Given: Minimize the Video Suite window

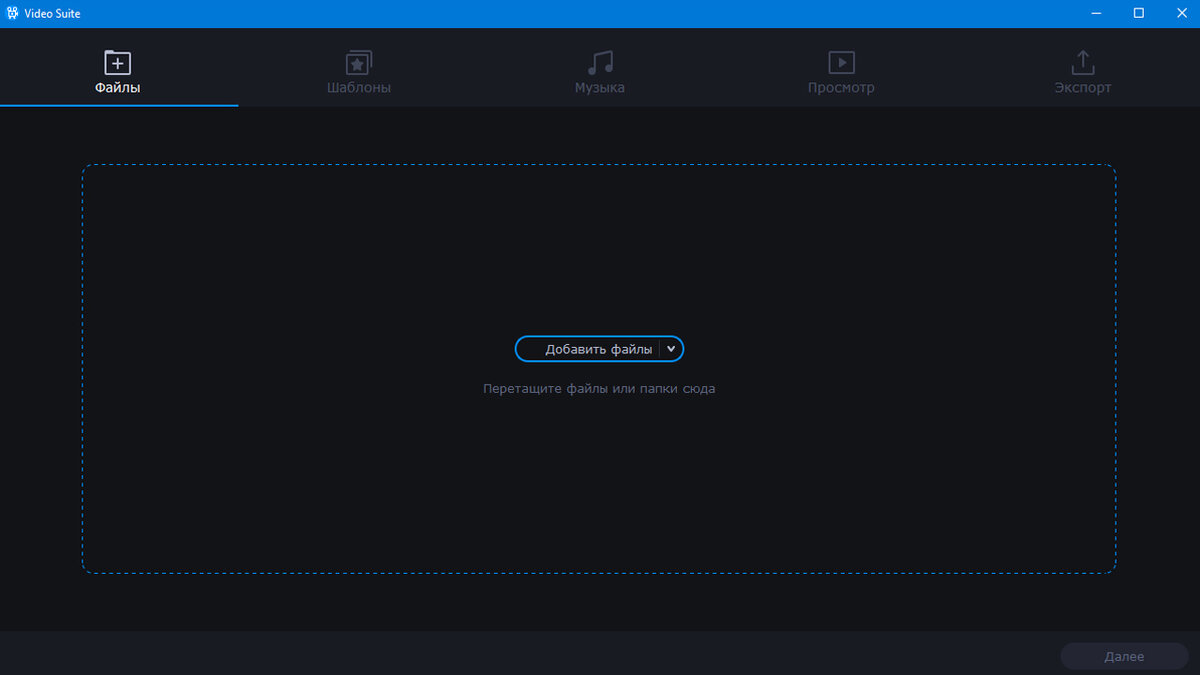Looking at the screenshot, I should [x=1096, y=13].
